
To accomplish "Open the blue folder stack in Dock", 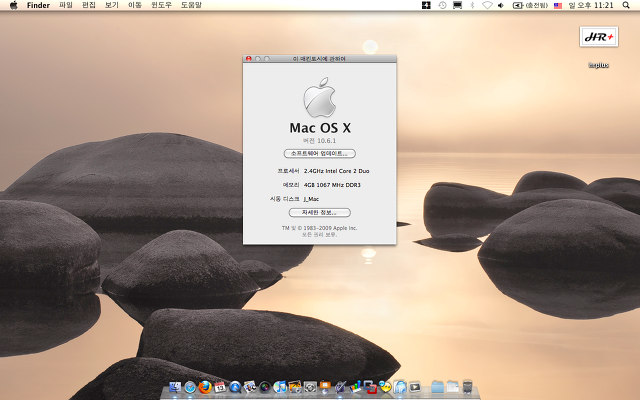I will (x=437, y=387).
